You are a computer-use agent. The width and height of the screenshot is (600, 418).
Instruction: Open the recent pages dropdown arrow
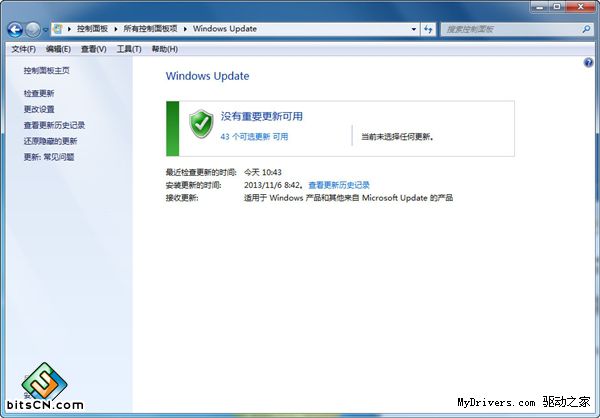coord(46,30)
